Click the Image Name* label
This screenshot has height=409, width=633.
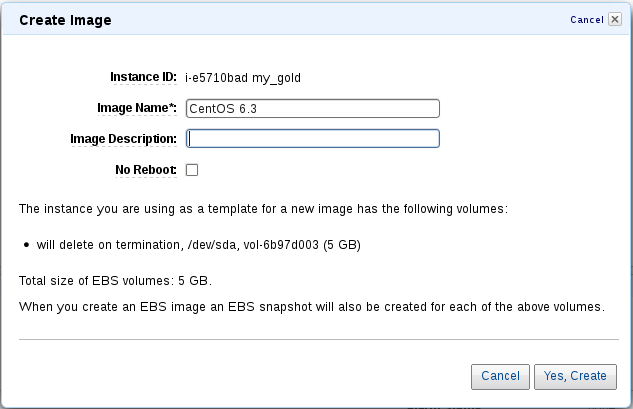click(136, 108)
